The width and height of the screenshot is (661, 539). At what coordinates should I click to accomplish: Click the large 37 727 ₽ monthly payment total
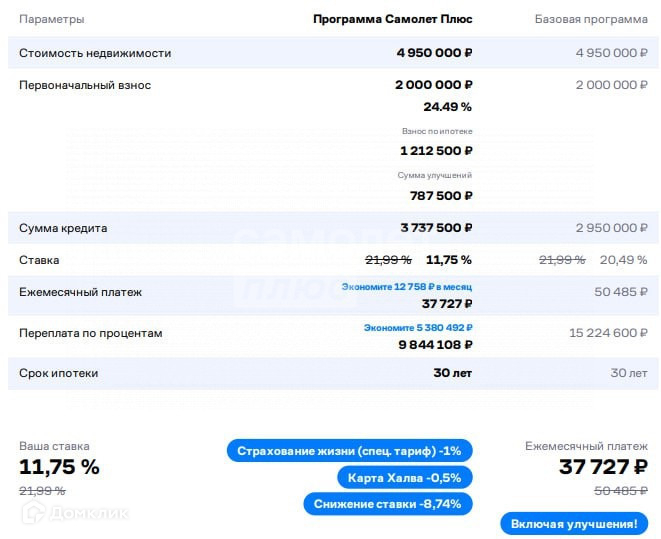[x=602, y=466]
